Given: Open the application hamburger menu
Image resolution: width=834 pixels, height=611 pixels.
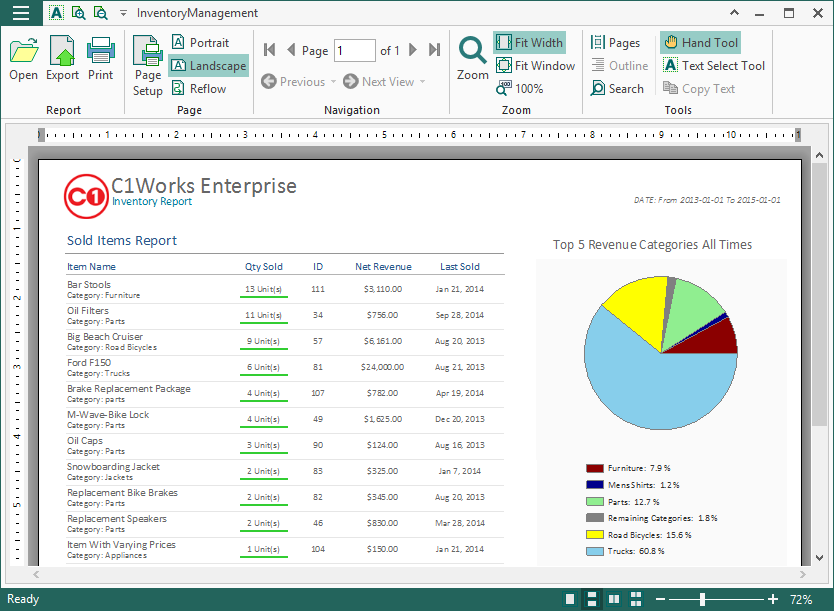Looking at the screenshot, I should (21, 13).
